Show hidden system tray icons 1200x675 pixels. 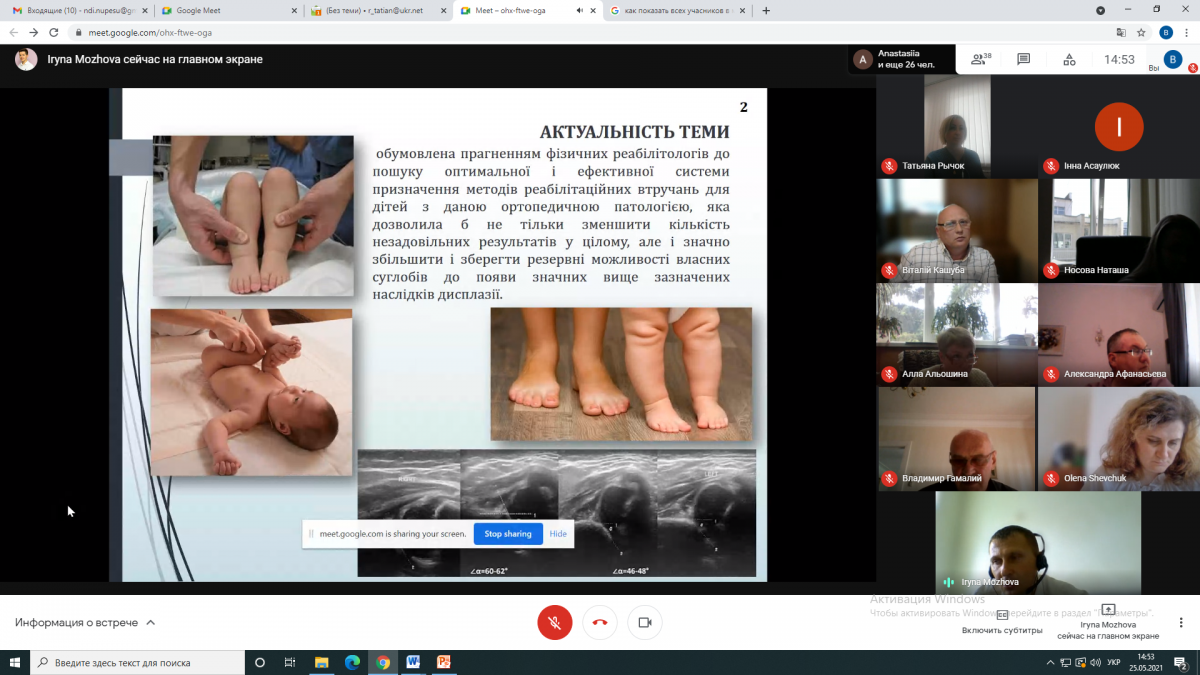point(1050,662)
